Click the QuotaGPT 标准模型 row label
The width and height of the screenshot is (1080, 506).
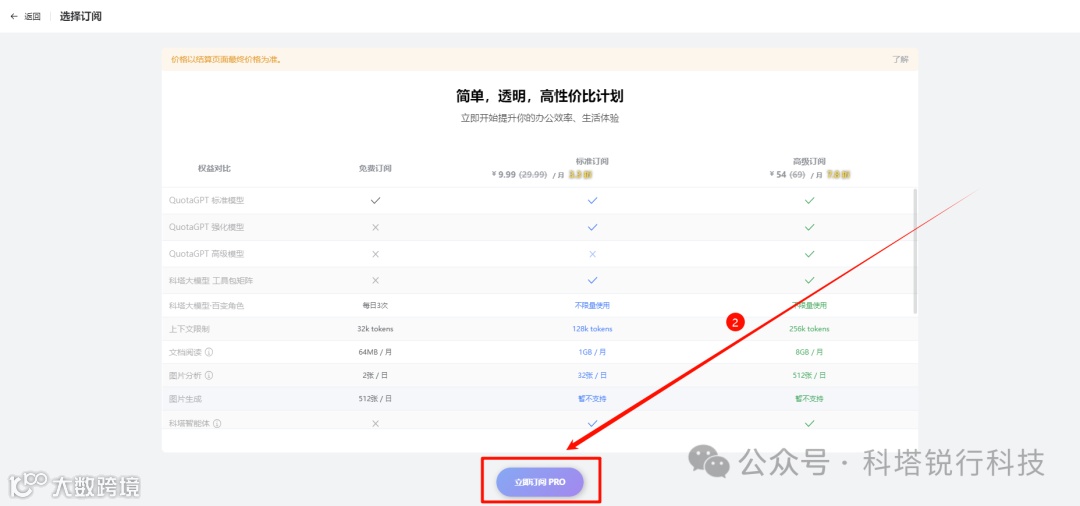coord(207,200)
